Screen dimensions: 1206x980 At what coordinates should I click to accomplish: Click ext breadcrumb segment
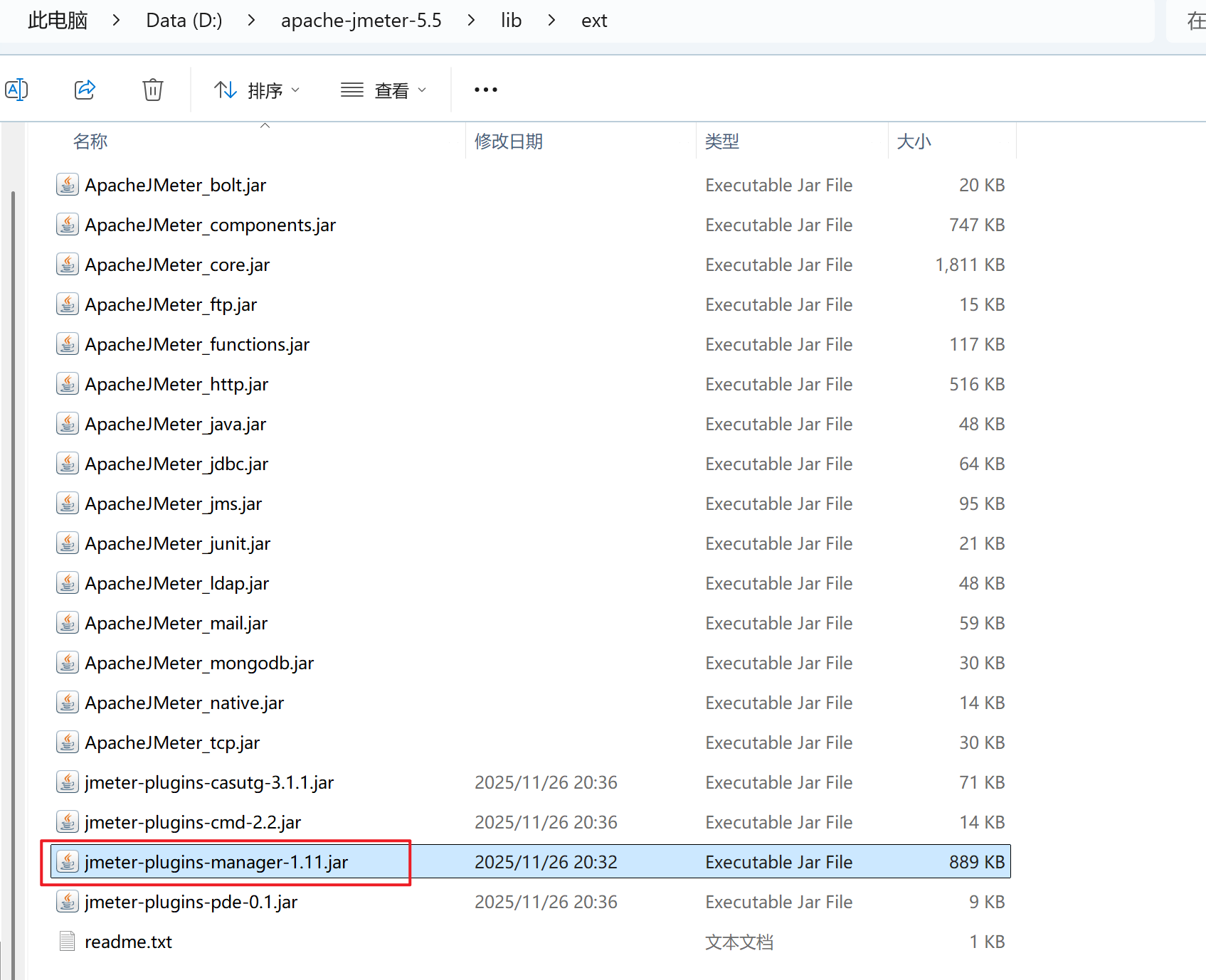[594, 20]
